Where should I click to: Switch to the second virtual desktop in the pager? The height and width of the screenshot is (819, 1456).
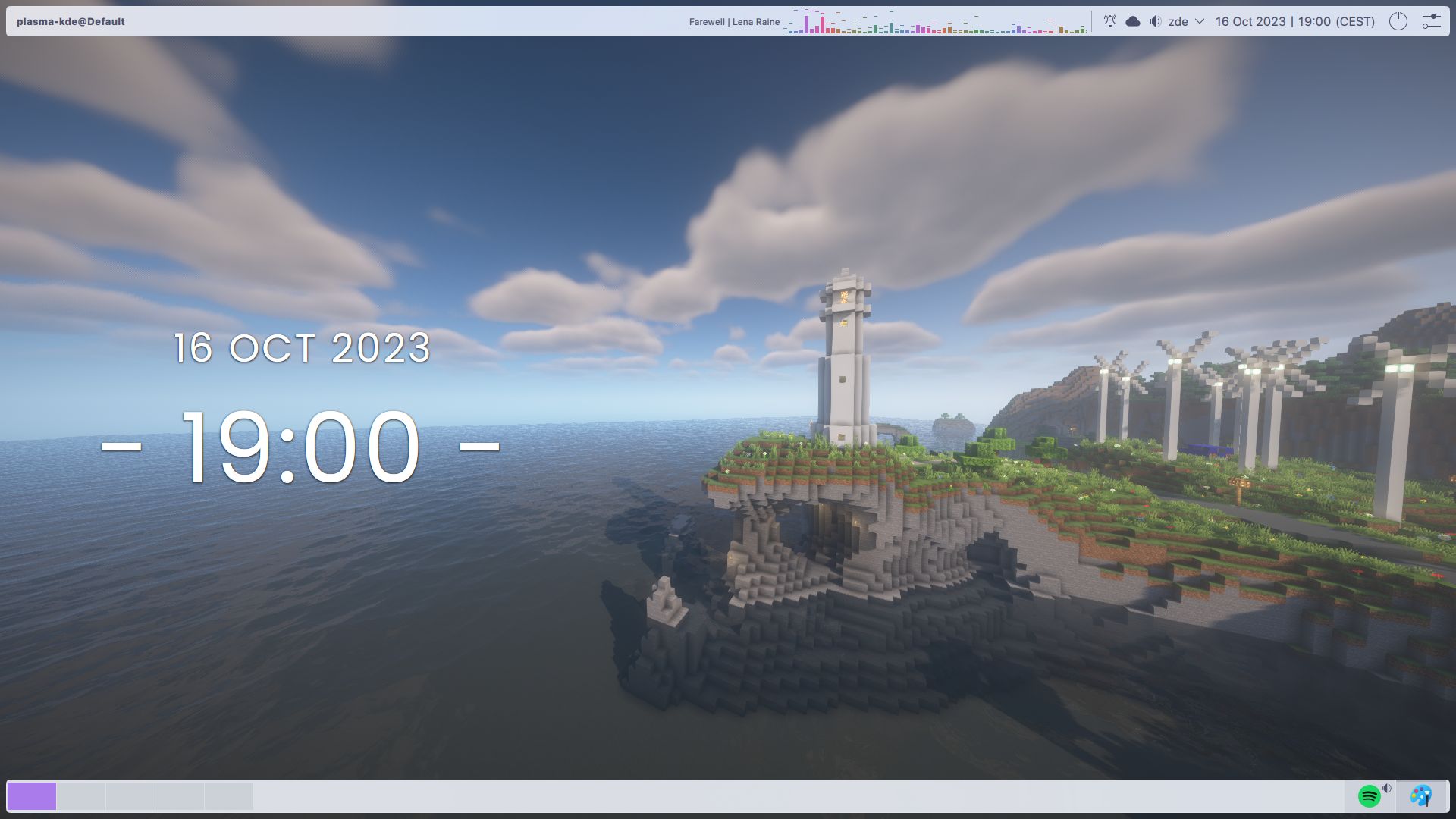click(81, 796)
